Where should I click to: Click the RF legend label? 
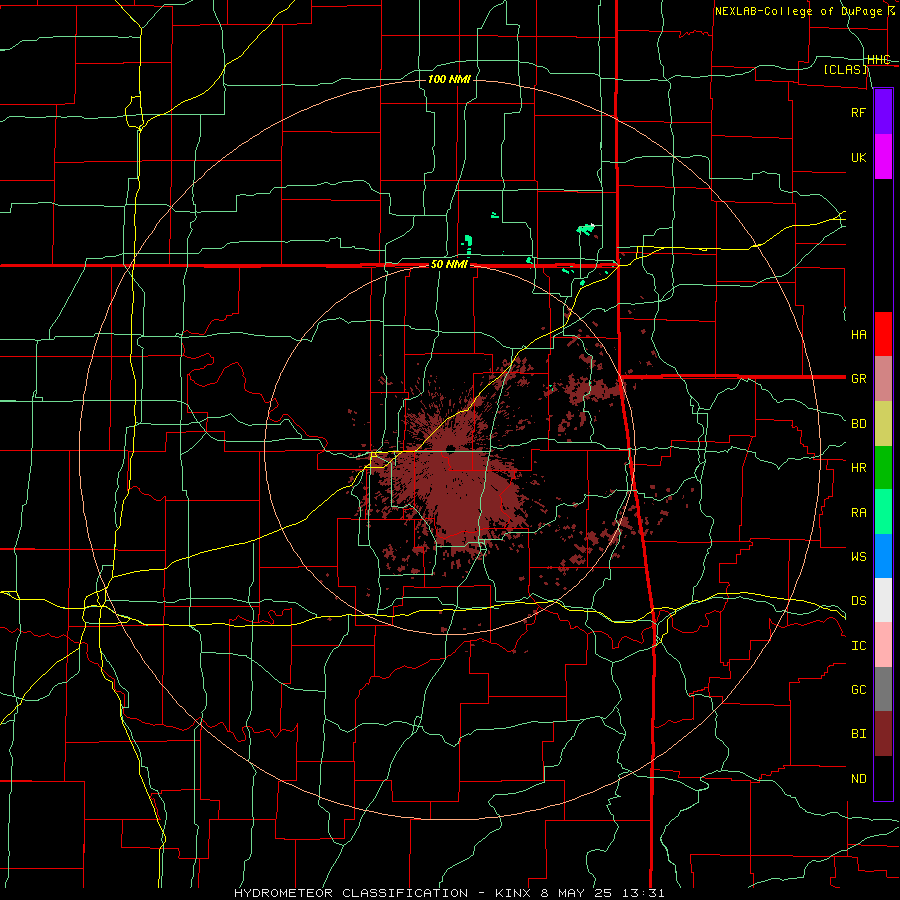click(x=859, y=112)
